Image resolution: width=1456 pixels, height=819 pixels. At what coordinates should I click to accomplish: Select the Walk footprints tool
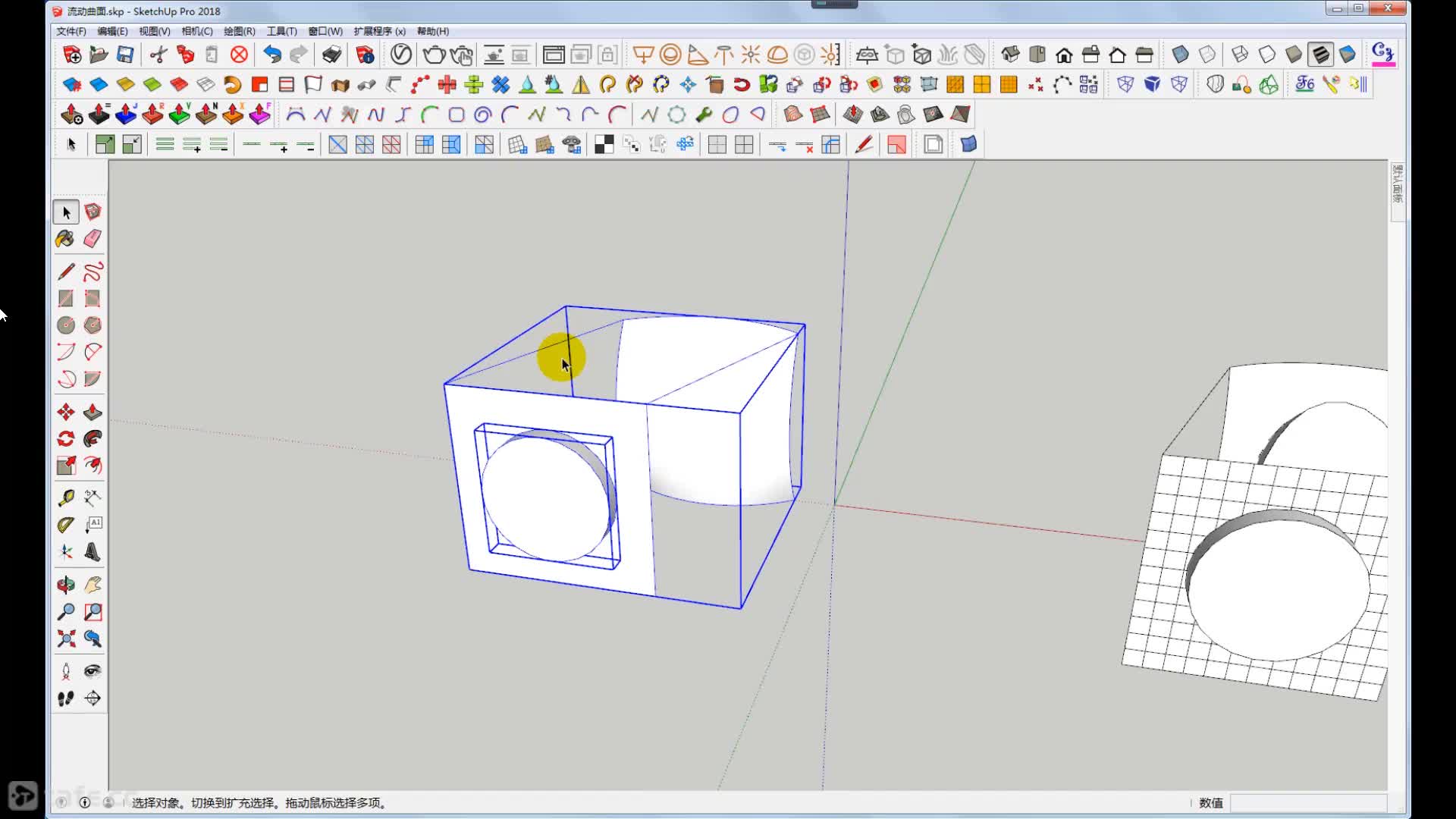pos(66,698)
